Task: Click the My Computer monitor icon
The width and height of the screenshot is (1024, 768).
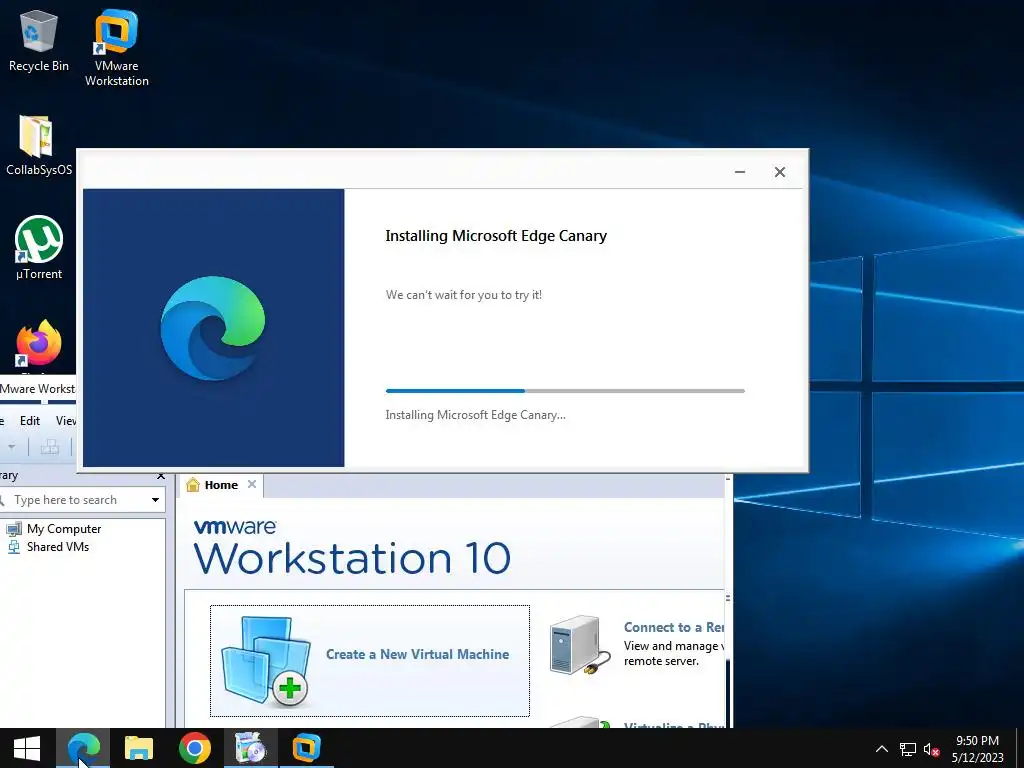Action: pos(14,529)
